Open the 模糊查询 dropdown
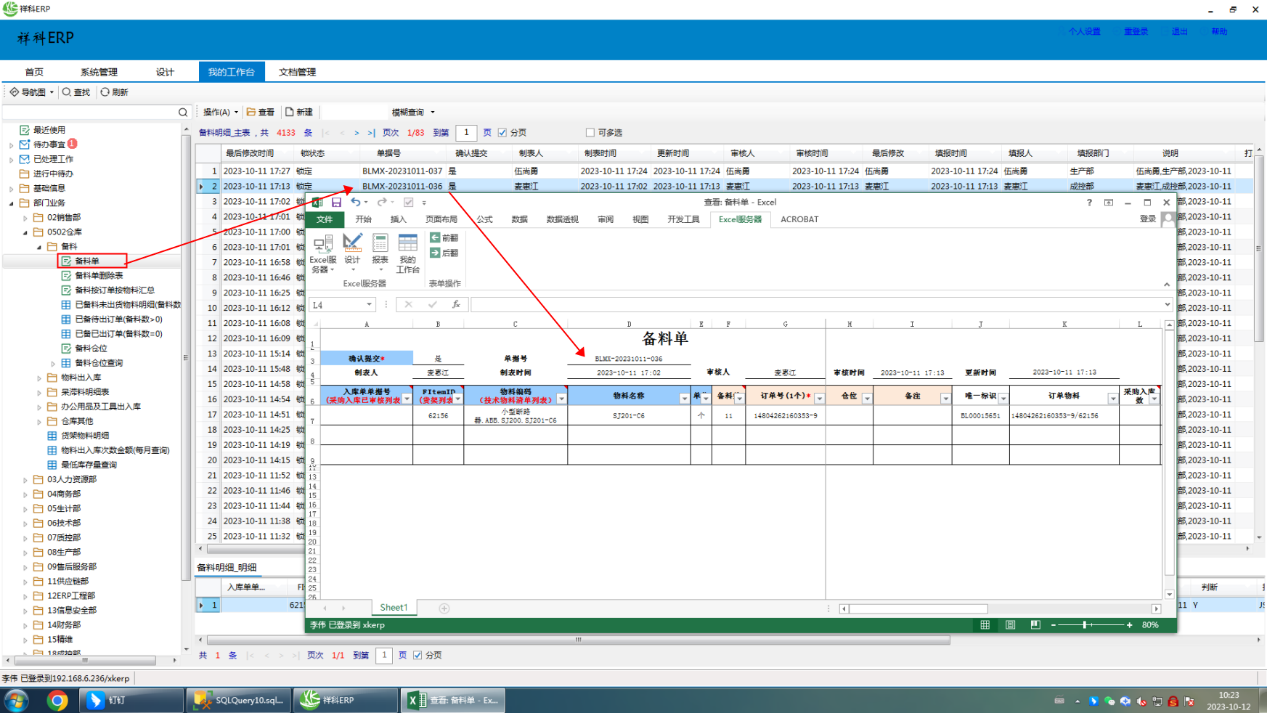 (413, 112)
